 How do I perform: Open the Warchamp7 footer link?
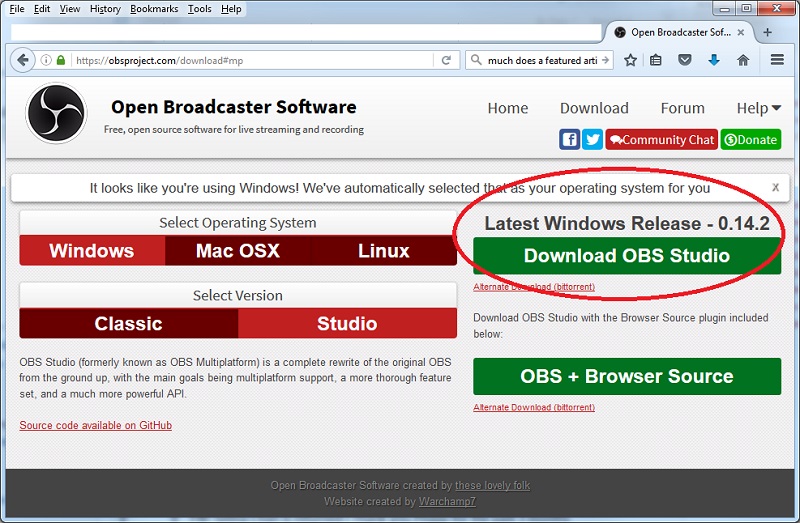[x=447, y=502]
